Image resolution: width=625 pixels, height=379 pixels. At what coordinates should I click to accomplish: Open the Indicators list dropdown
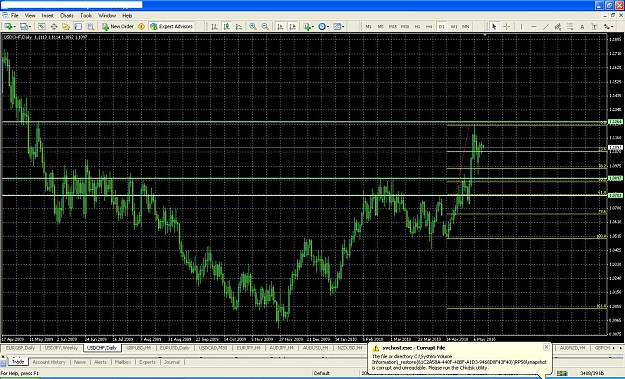tap(309, 26)
